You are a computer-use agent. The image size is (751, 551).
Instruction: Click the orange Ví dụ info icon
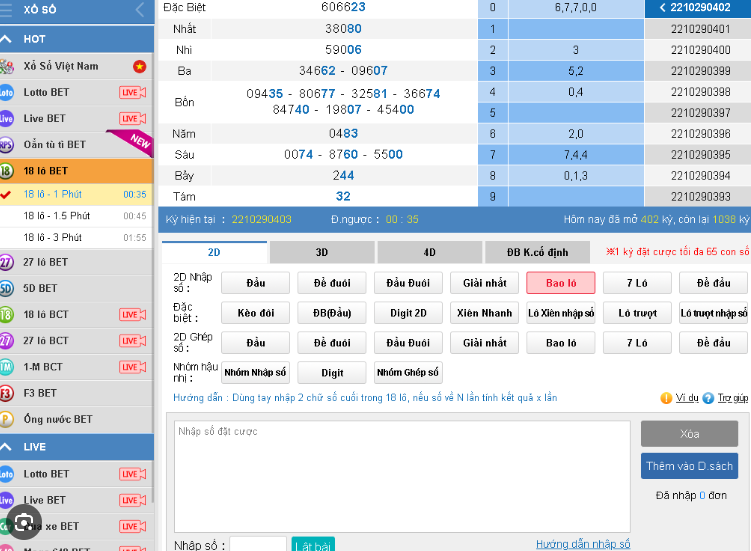(666, 398)
